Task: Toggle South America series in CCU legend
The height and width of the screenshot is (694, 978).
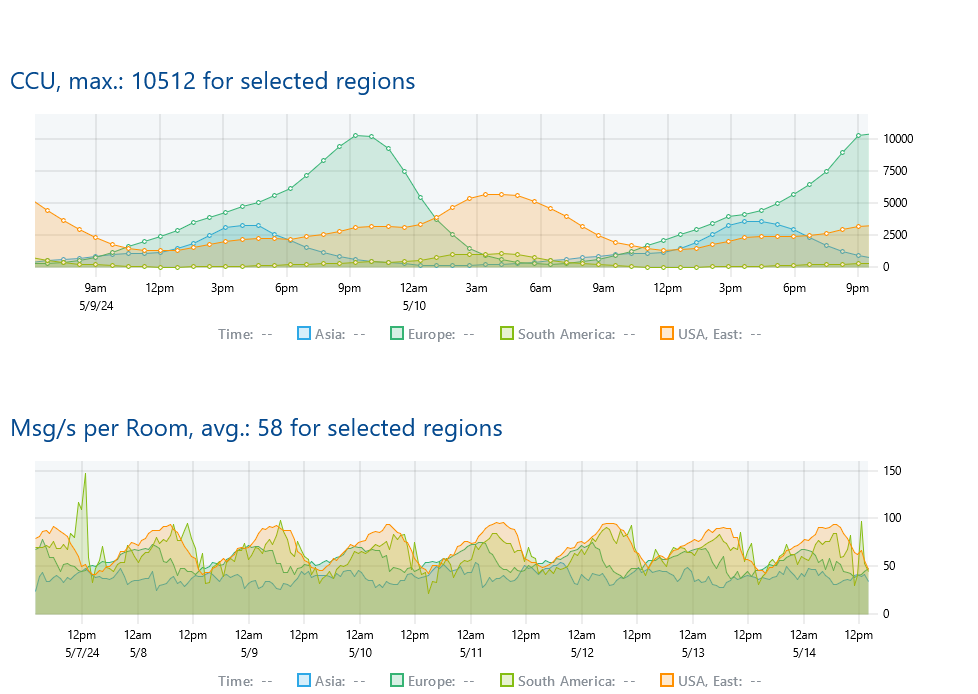Action: (x=506, y=334)
